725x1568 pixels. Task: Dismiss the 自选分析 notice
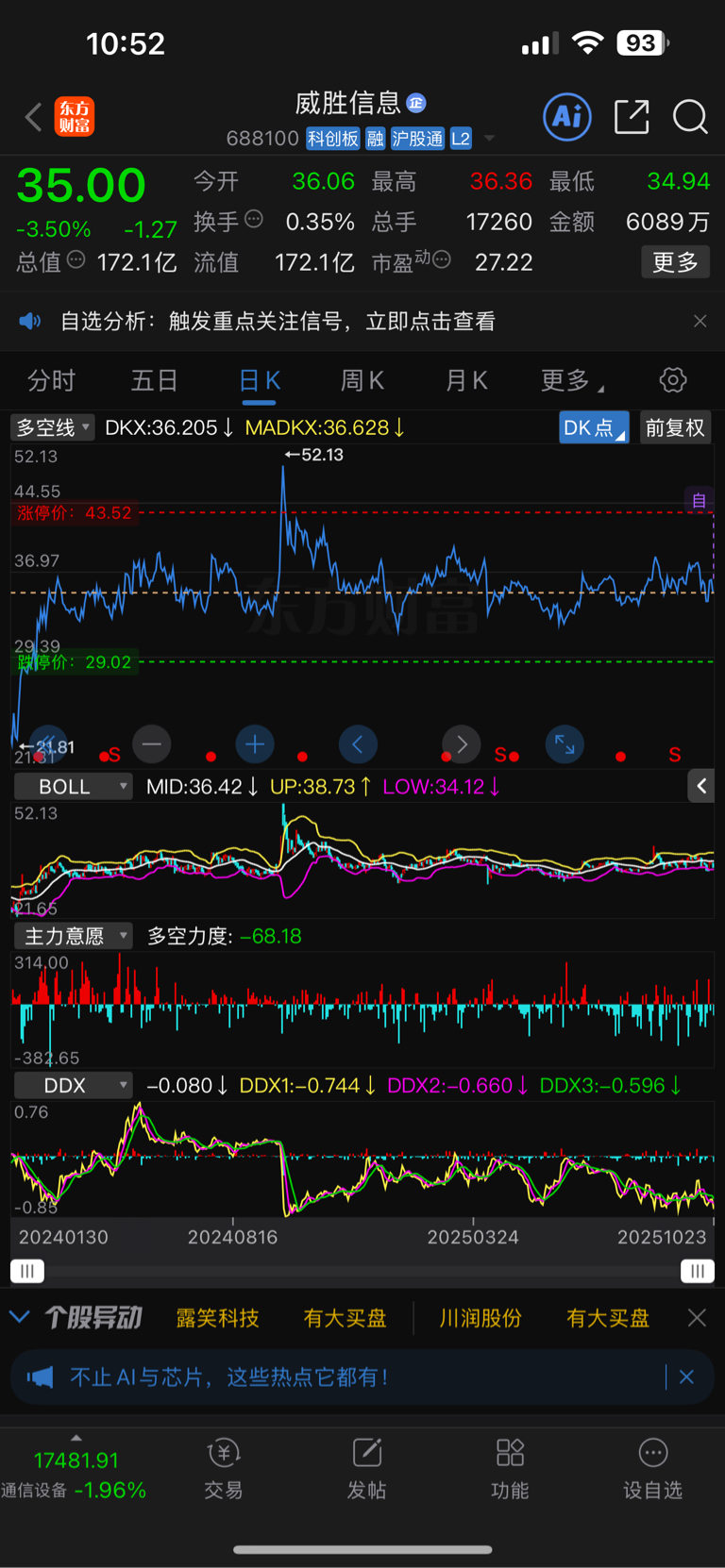700,321
